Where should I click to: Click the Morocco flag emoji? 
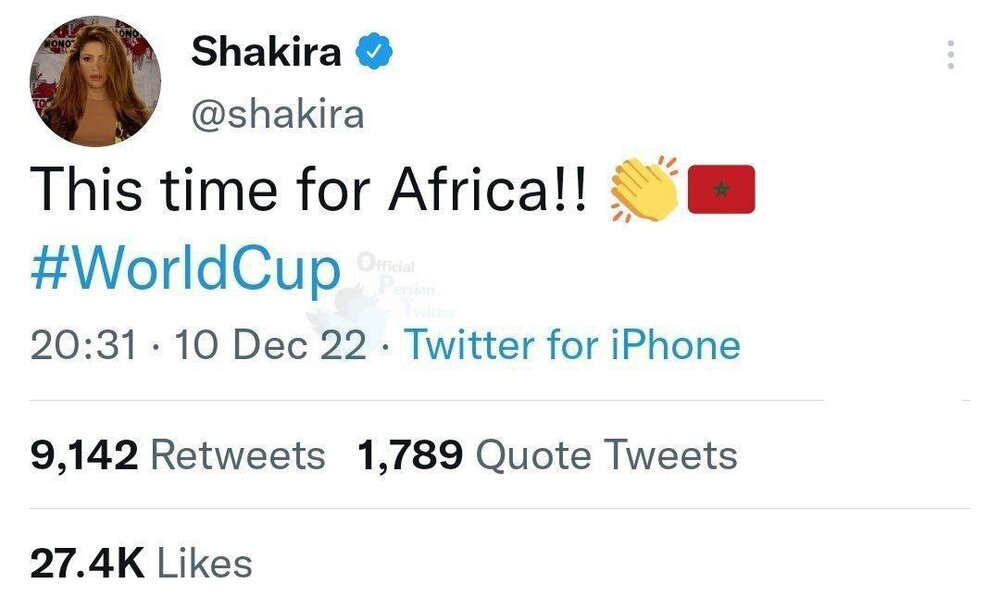click(x=722, y=190)
